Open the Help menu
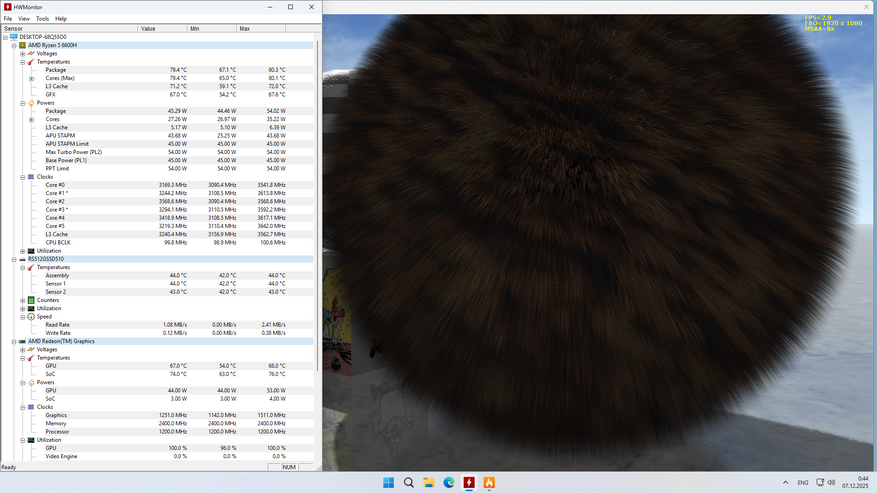This screenshot has width=877, height=493. coord(61,18)
